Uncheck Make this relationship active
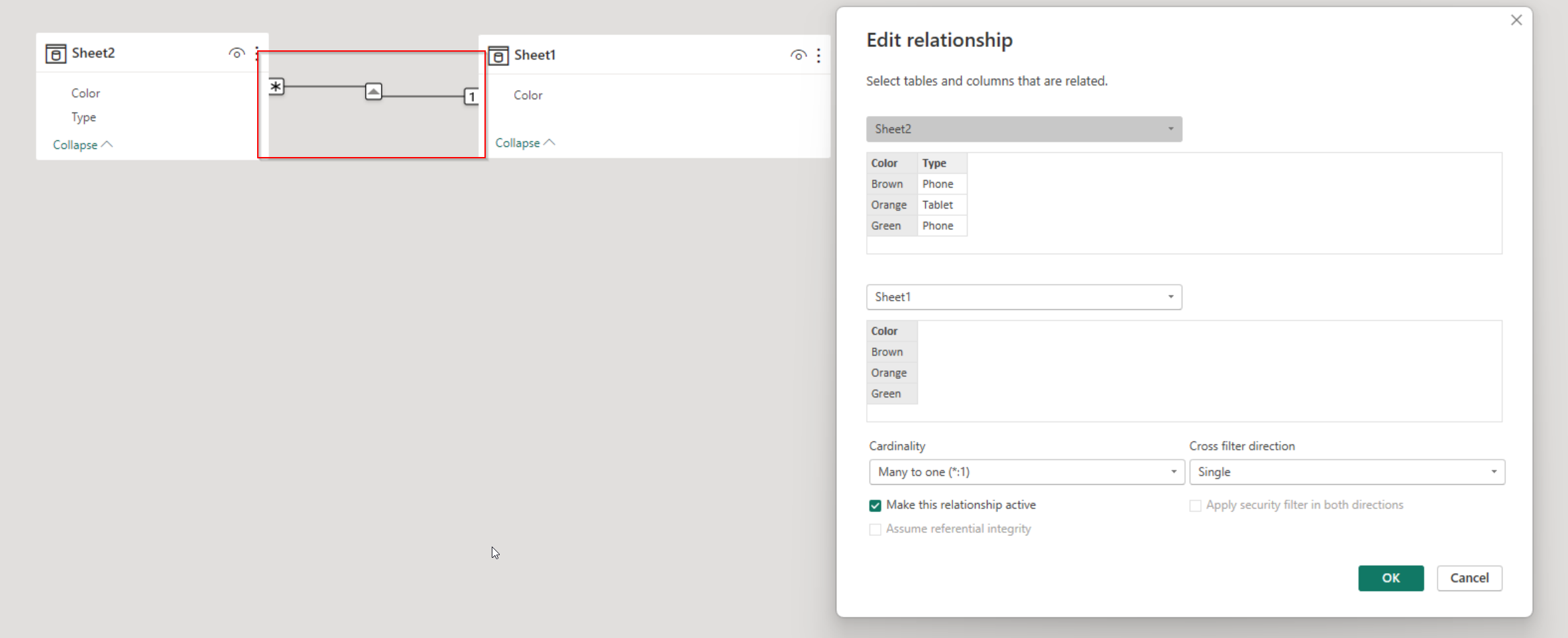 (x=875, y=505)
